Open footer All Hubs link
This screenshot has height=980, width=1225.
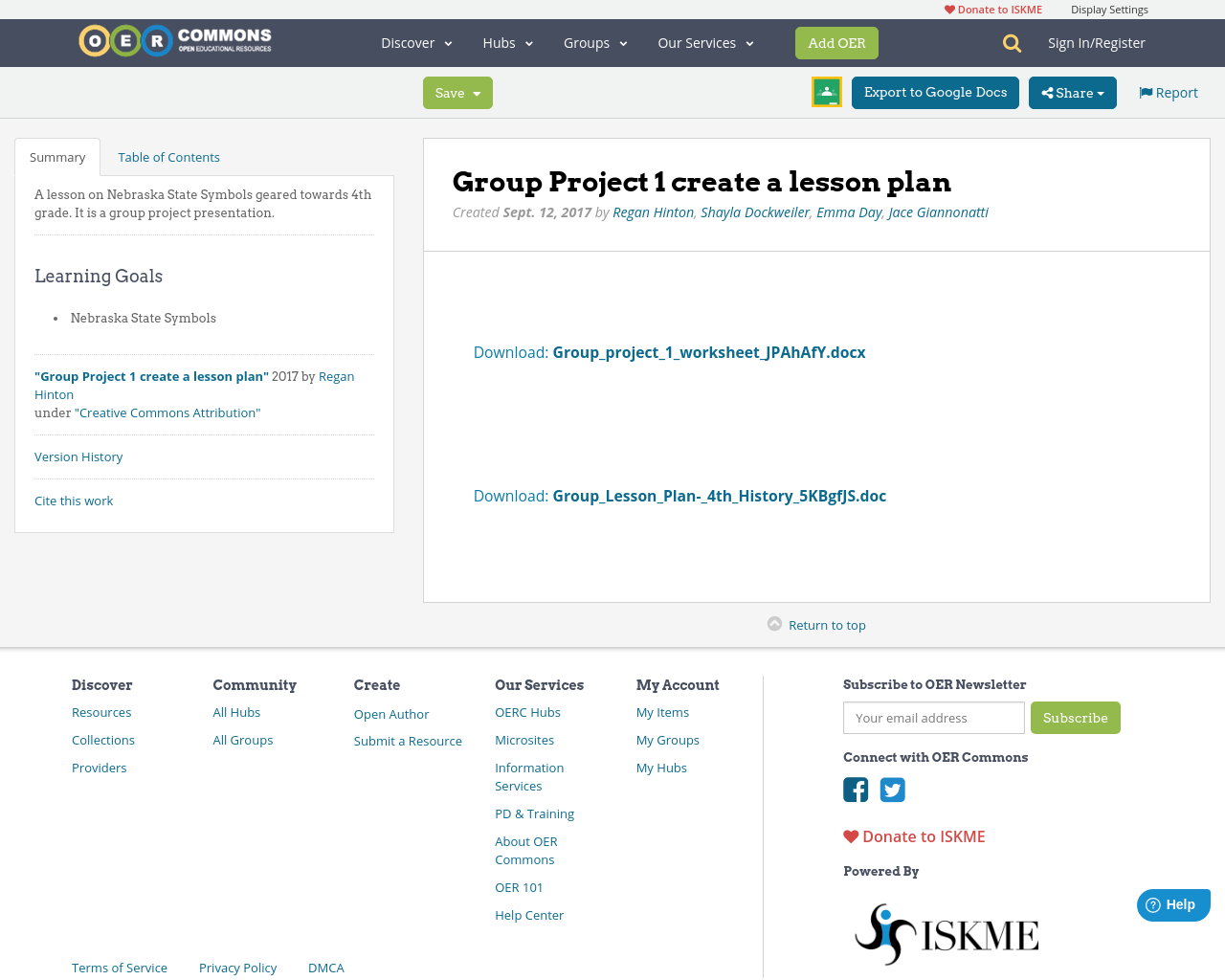[236, 712]
